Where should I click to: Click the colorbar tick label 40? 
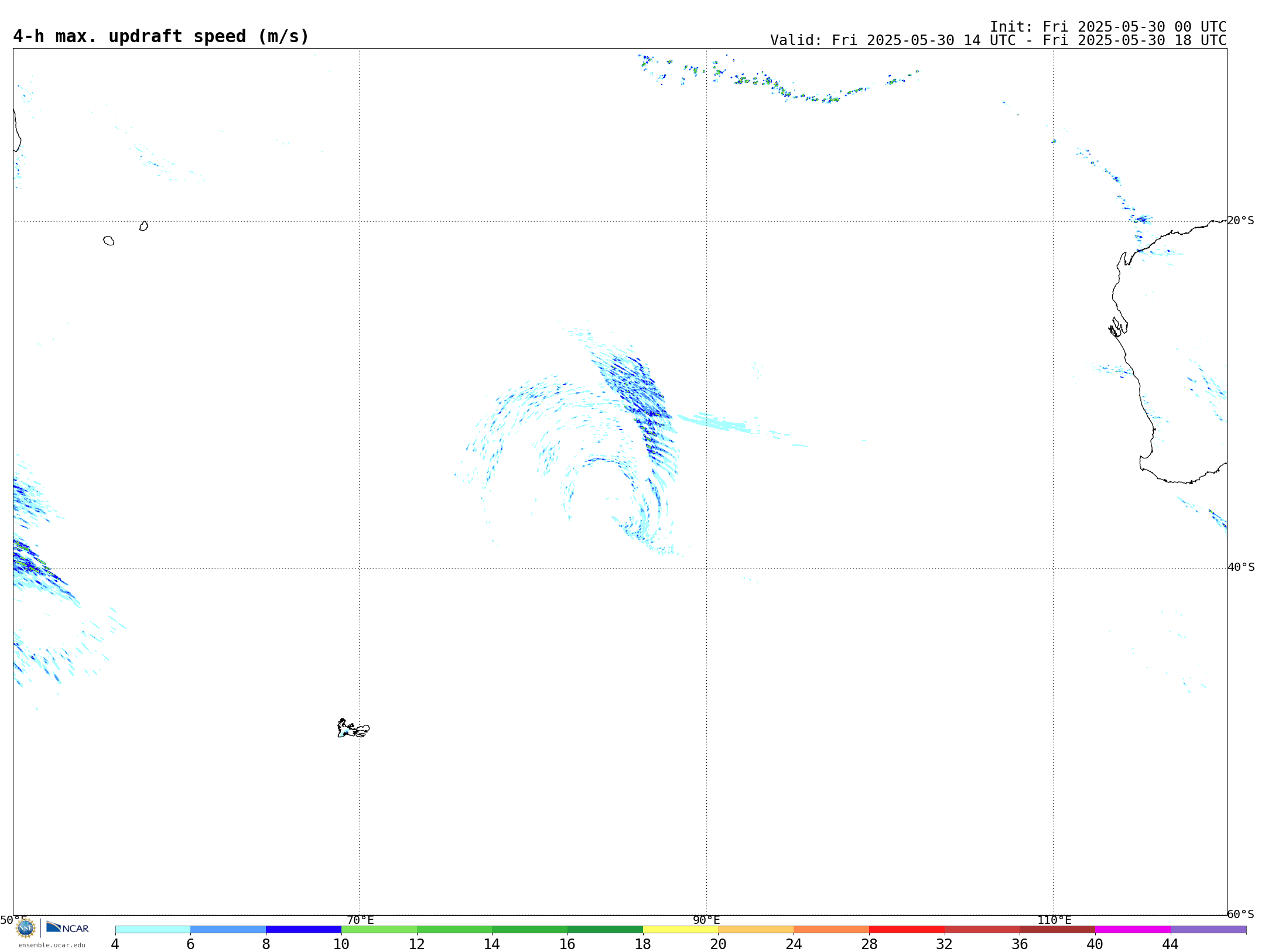tap(1095, 944)
